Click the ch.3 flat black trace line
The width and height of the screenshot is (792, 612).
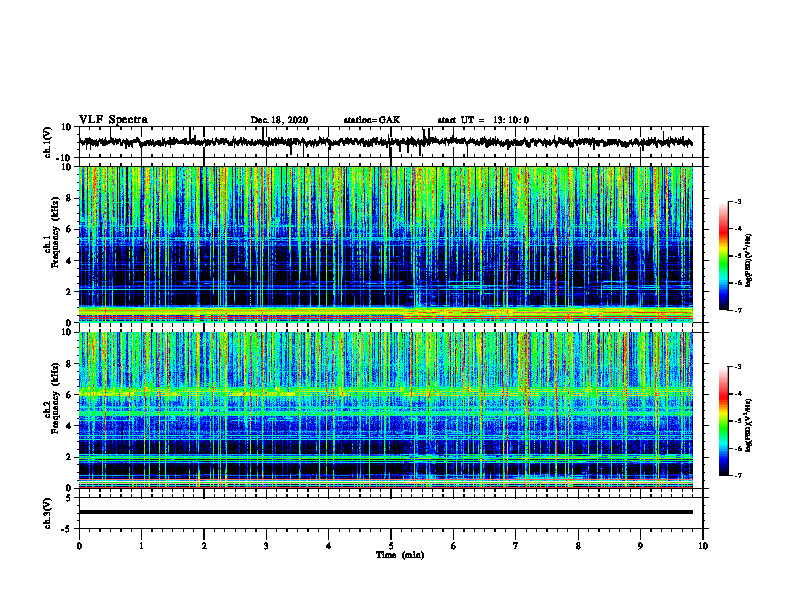pos(386,512)
